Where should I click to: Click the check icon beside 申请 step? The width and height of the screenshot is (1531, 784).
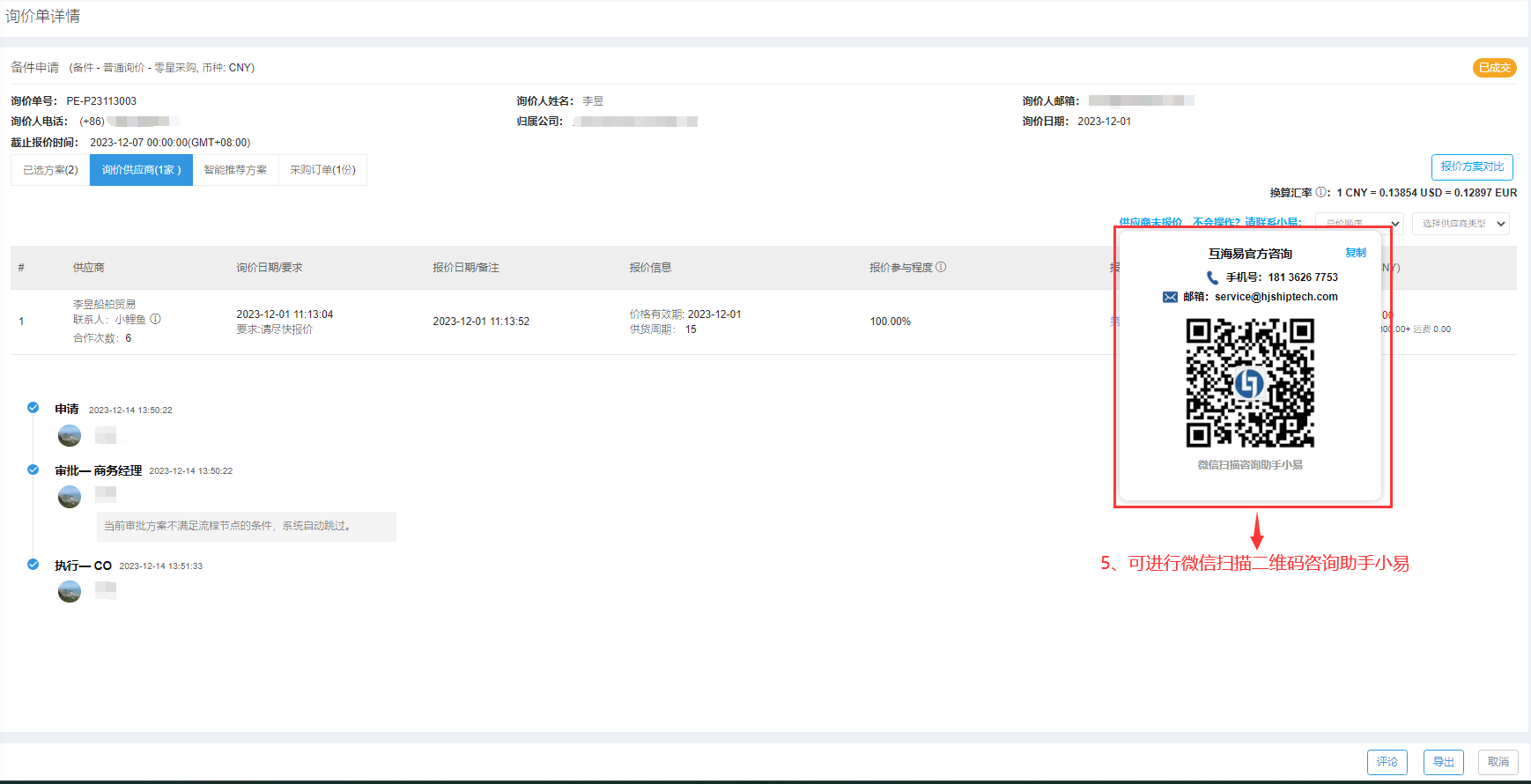[x=33, y=408]
